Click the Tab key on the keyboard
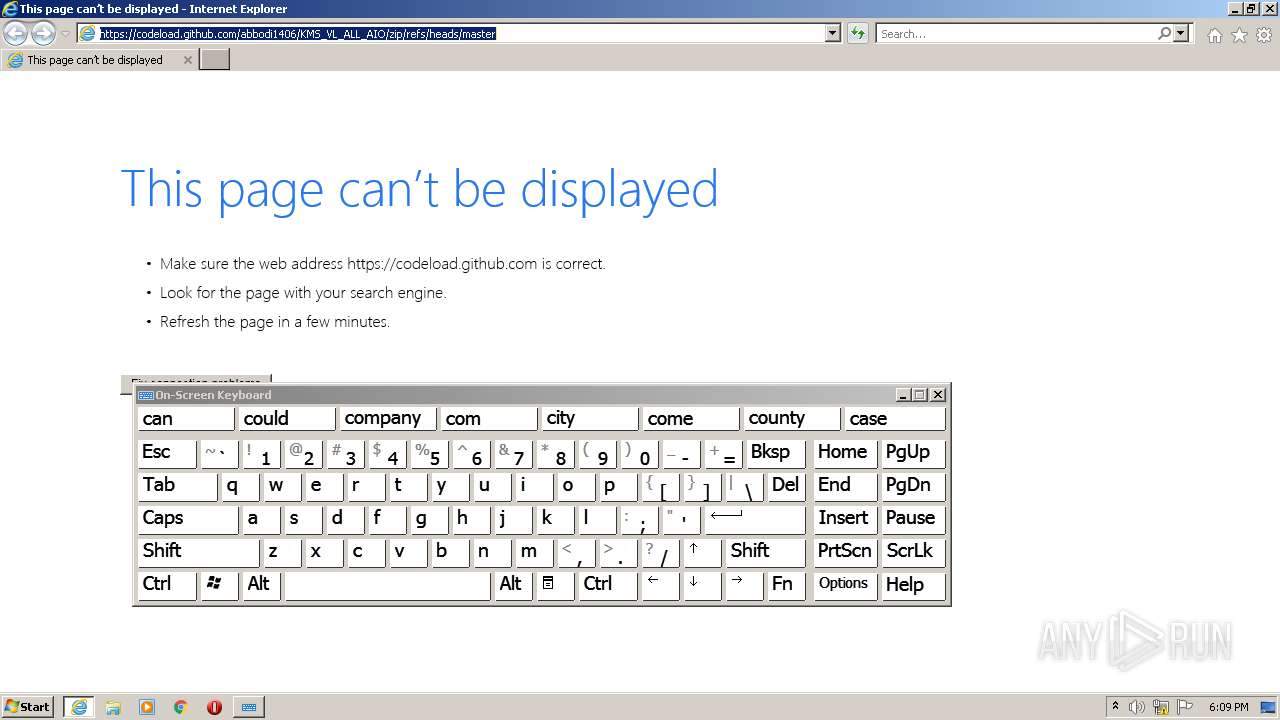1280x720 pixels. tap(177, 486)
